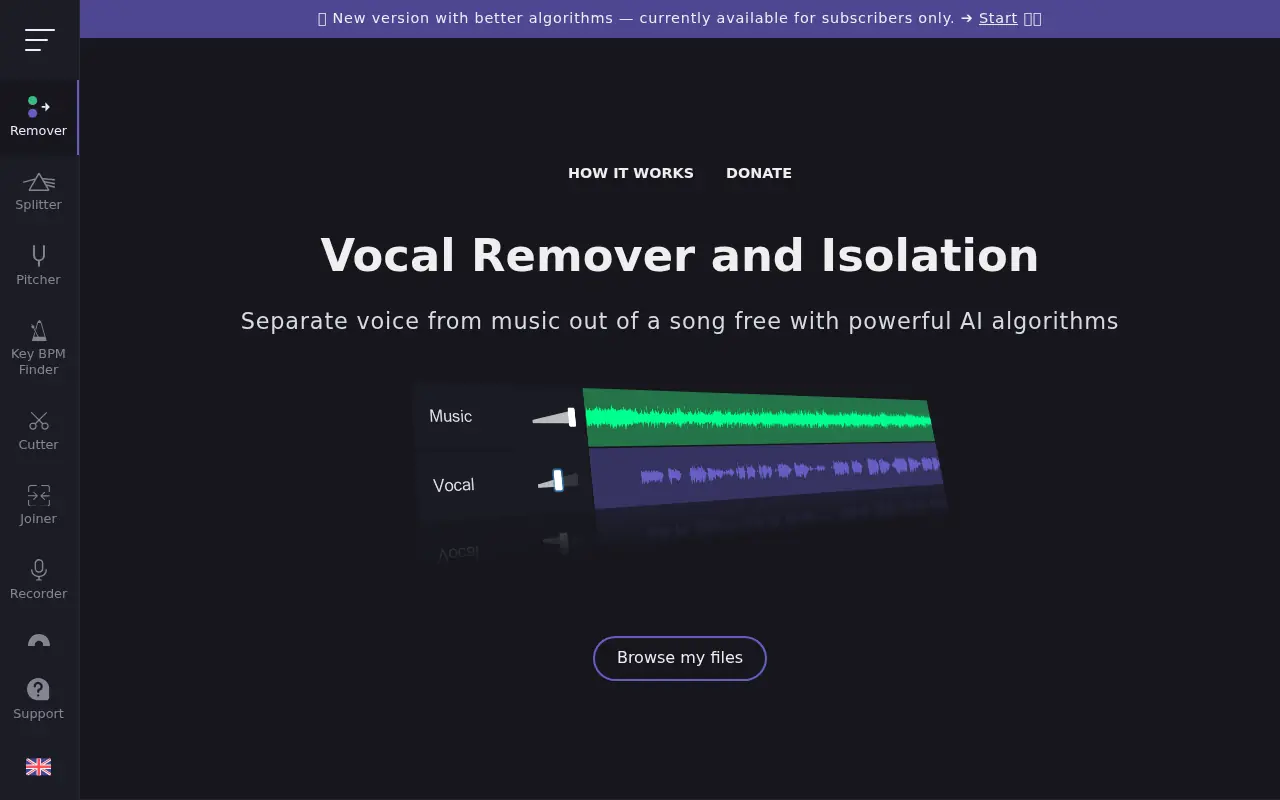Open the Remover tool in the sidebar

38,117
